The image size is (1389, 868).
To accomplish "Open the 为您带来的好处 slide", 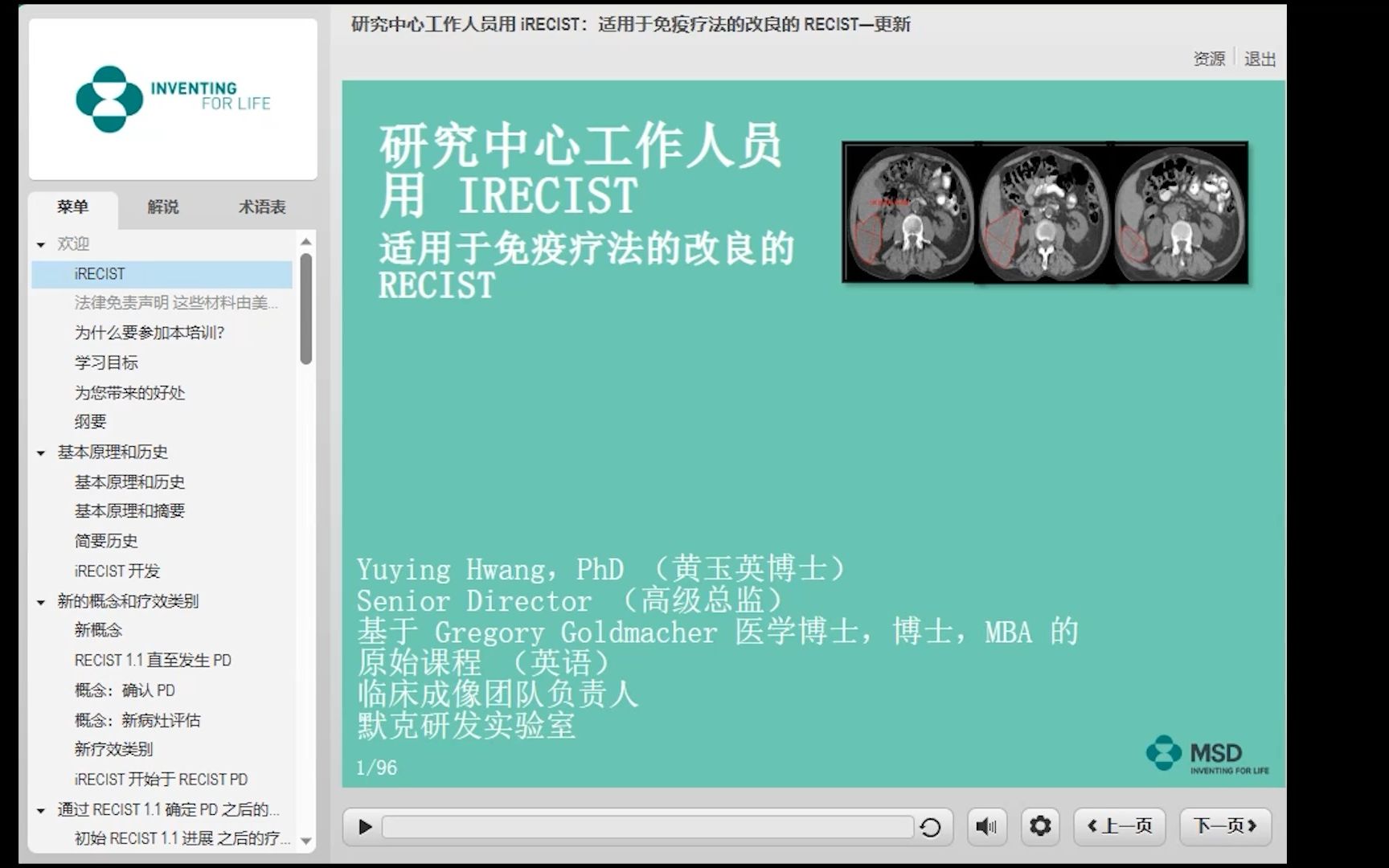I will click(x=129, y=393).
